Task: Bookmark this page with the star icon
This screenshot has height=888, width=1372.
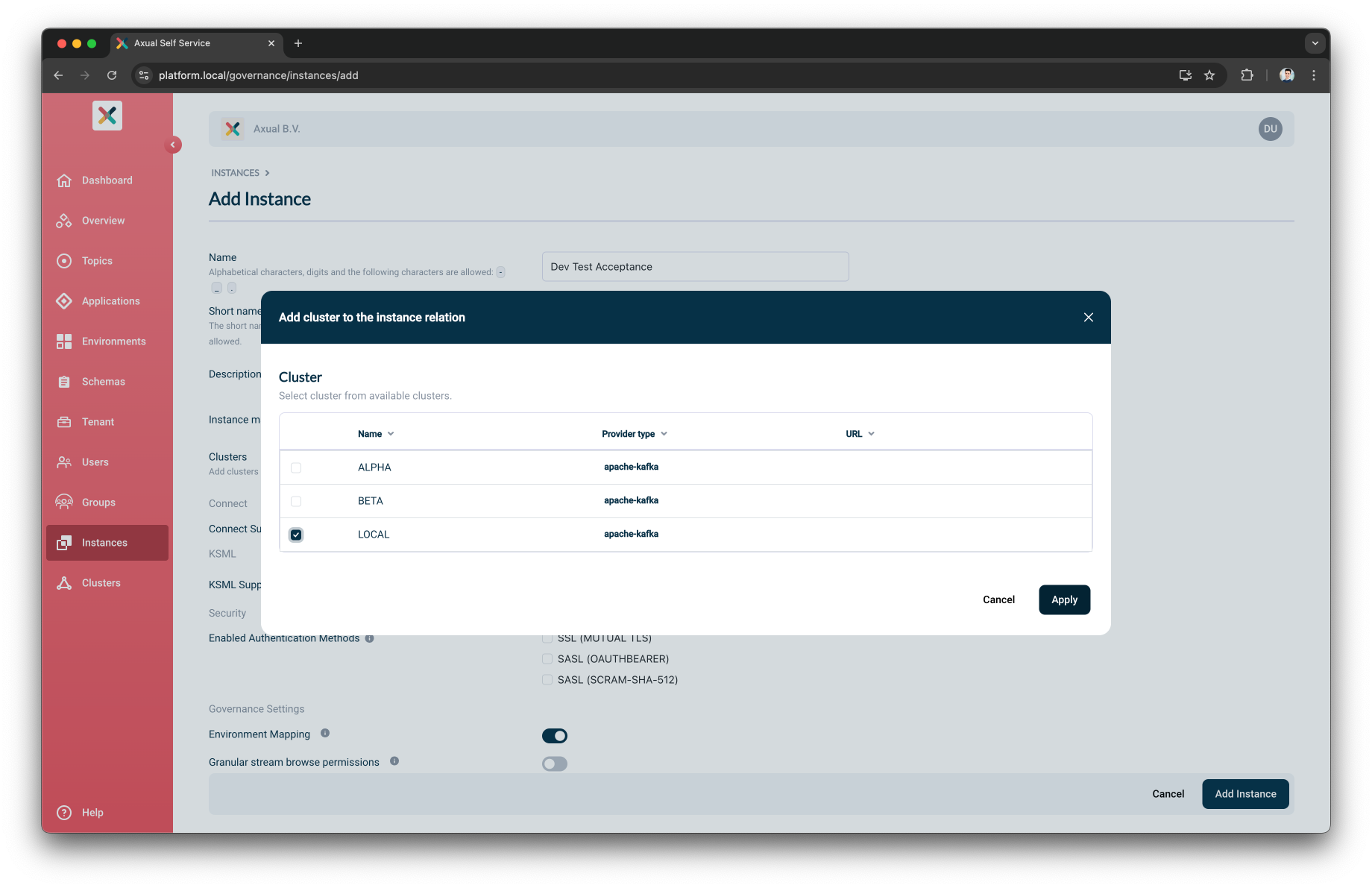Action: (x=1209, y=75)
